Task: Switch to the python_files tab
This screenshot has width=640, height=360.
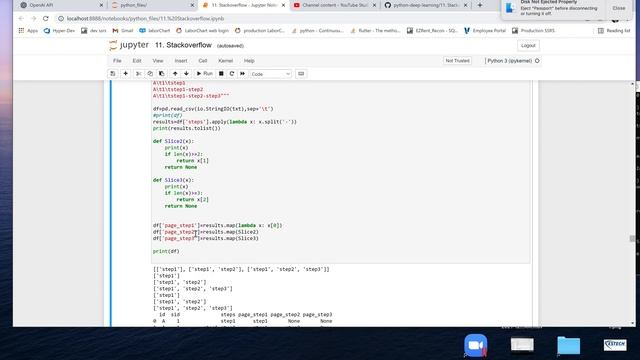Action: [152, 5]
